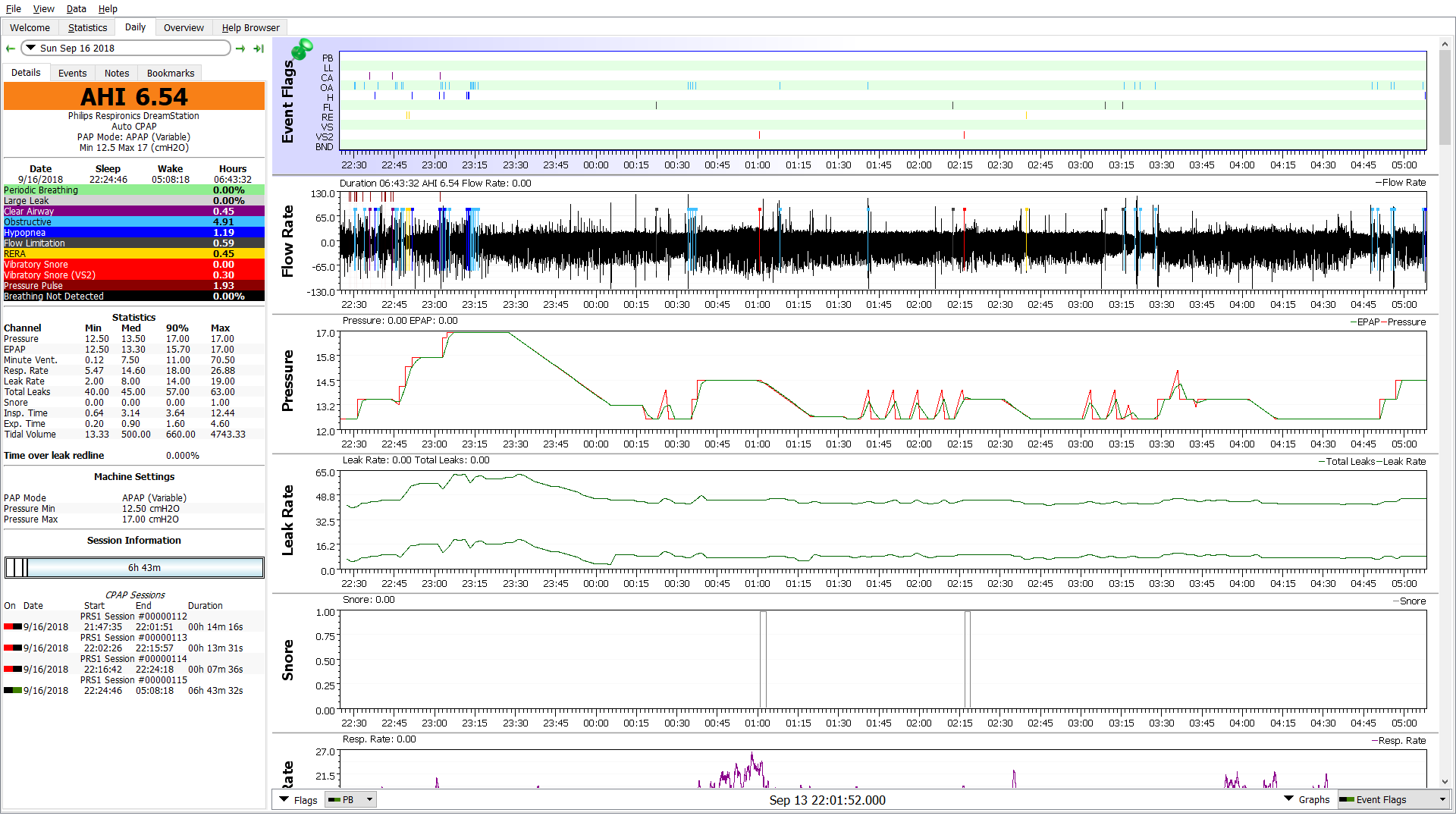Click the Minute Vent. statistics row
The height and width of the screenshot is (819, 1456).
click(134, 360)
